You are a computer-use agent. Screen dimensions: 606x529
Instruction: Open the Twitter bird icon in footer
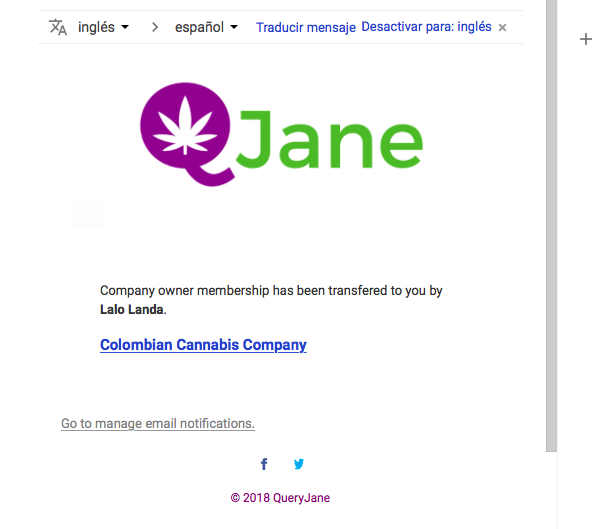[x=299, y=464]
